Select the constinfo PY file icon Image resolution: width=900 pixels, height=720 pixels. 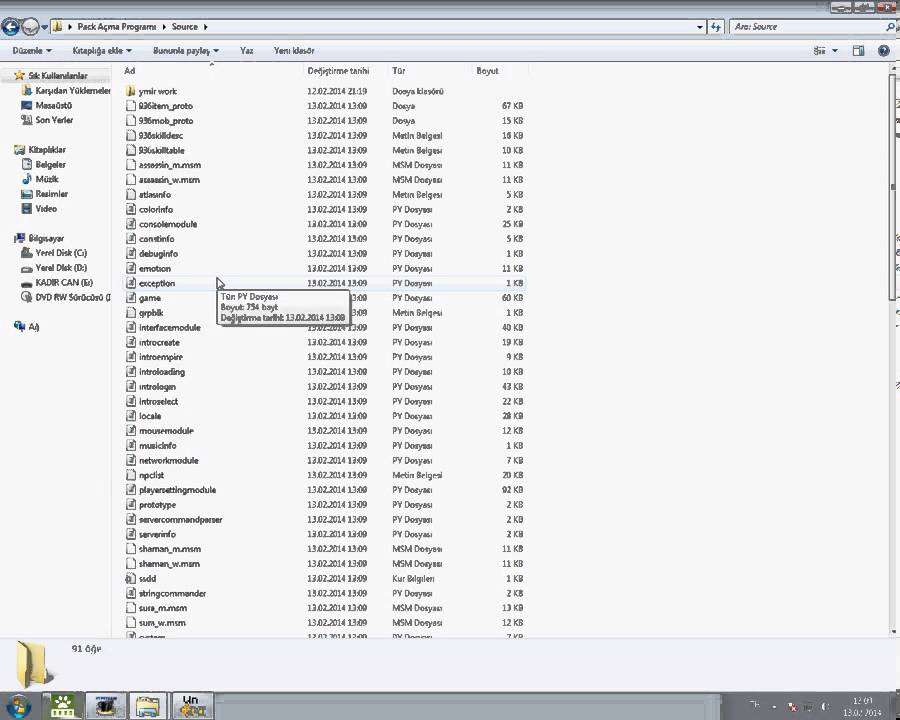130,239
